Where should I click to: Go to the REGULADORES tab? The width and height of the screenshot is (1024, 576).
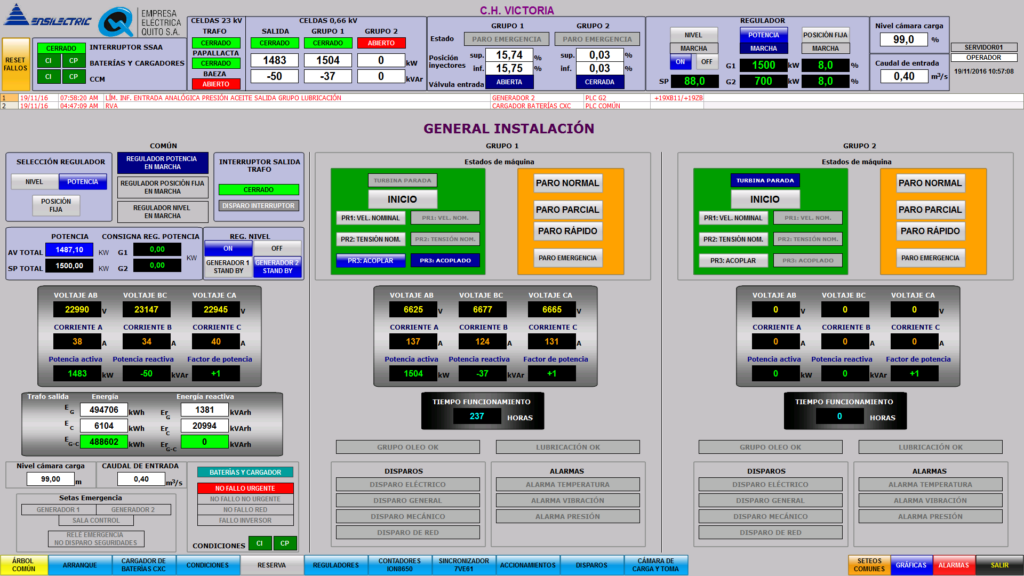tap(335, 565)
